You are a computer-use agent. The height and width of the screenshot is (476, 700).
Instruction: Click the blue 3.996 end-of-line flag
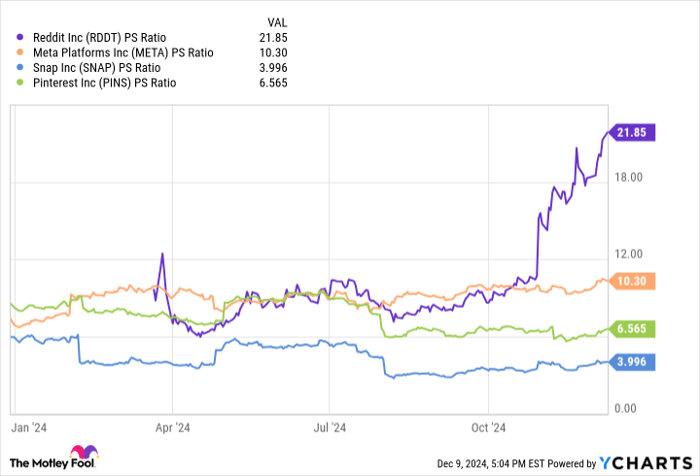coord(632,362)
